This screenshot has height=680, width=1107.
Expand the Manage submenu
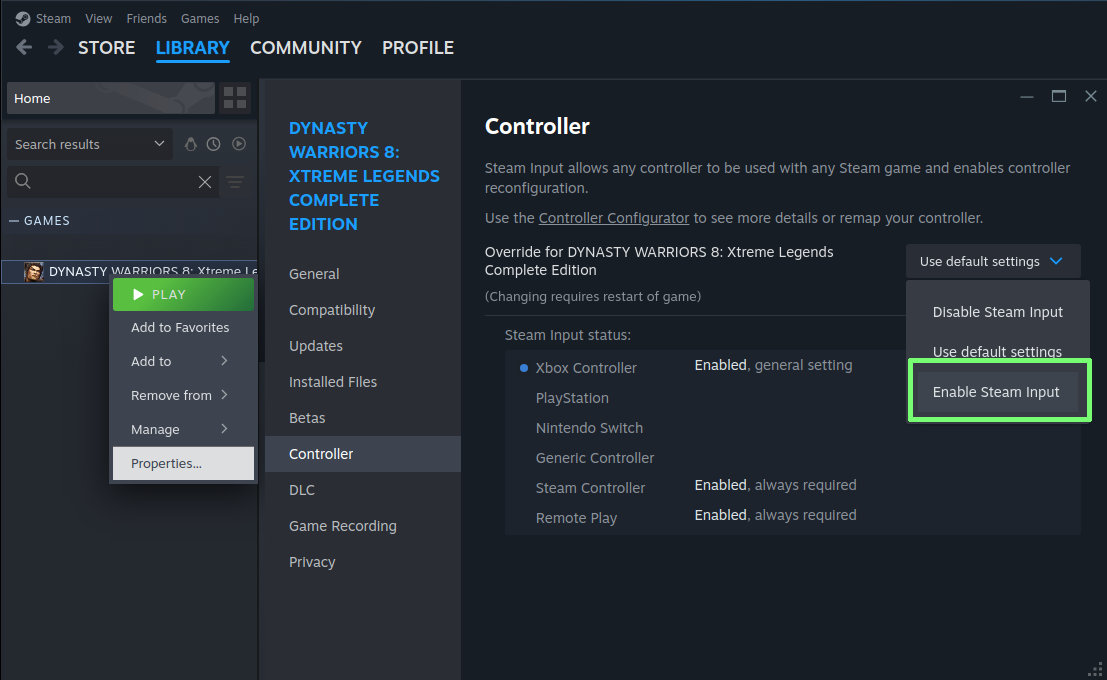click(183, 429)
